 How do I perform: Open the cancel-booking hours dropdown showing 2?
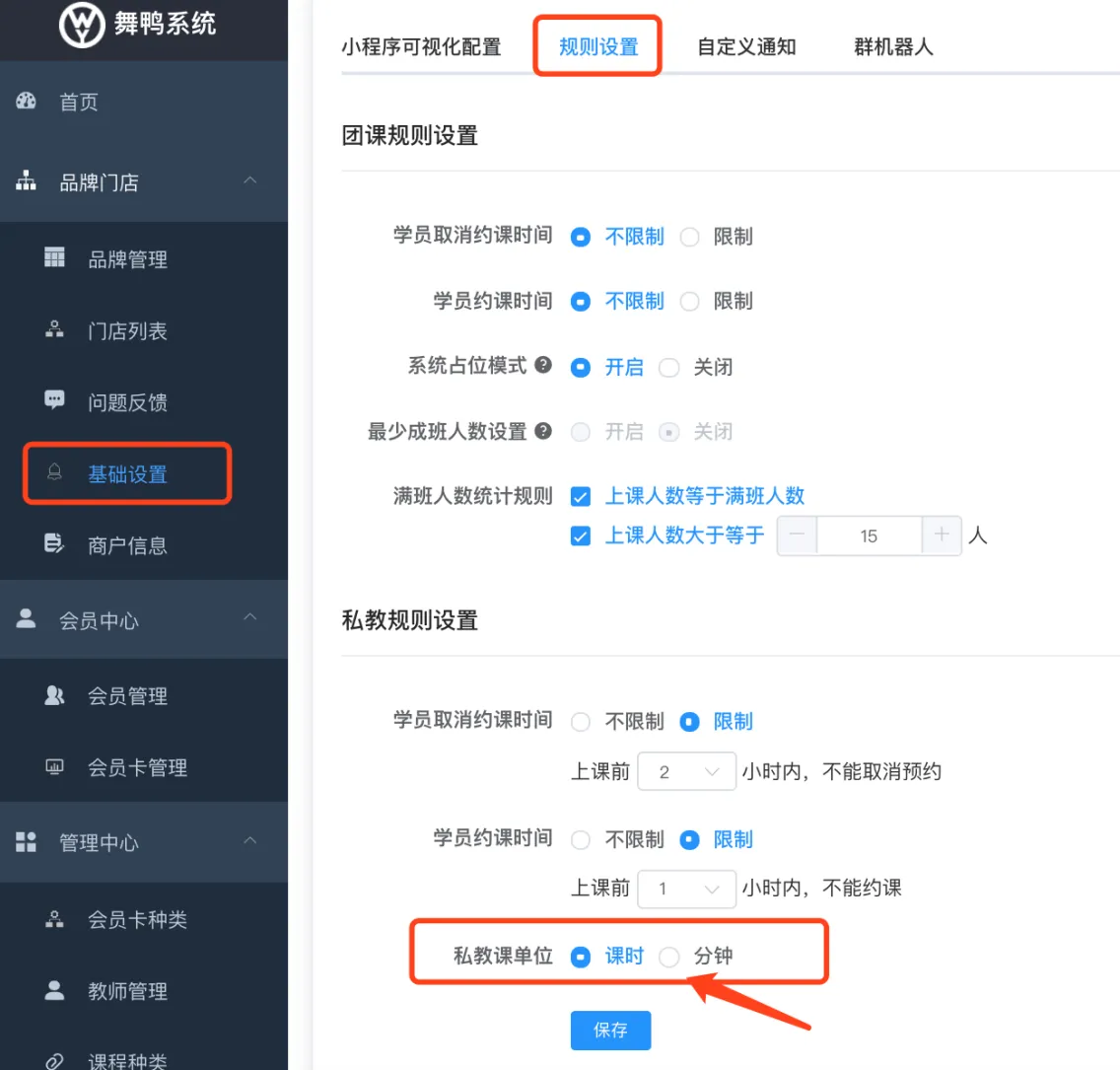pyautogui.click(x=686, y=772)
